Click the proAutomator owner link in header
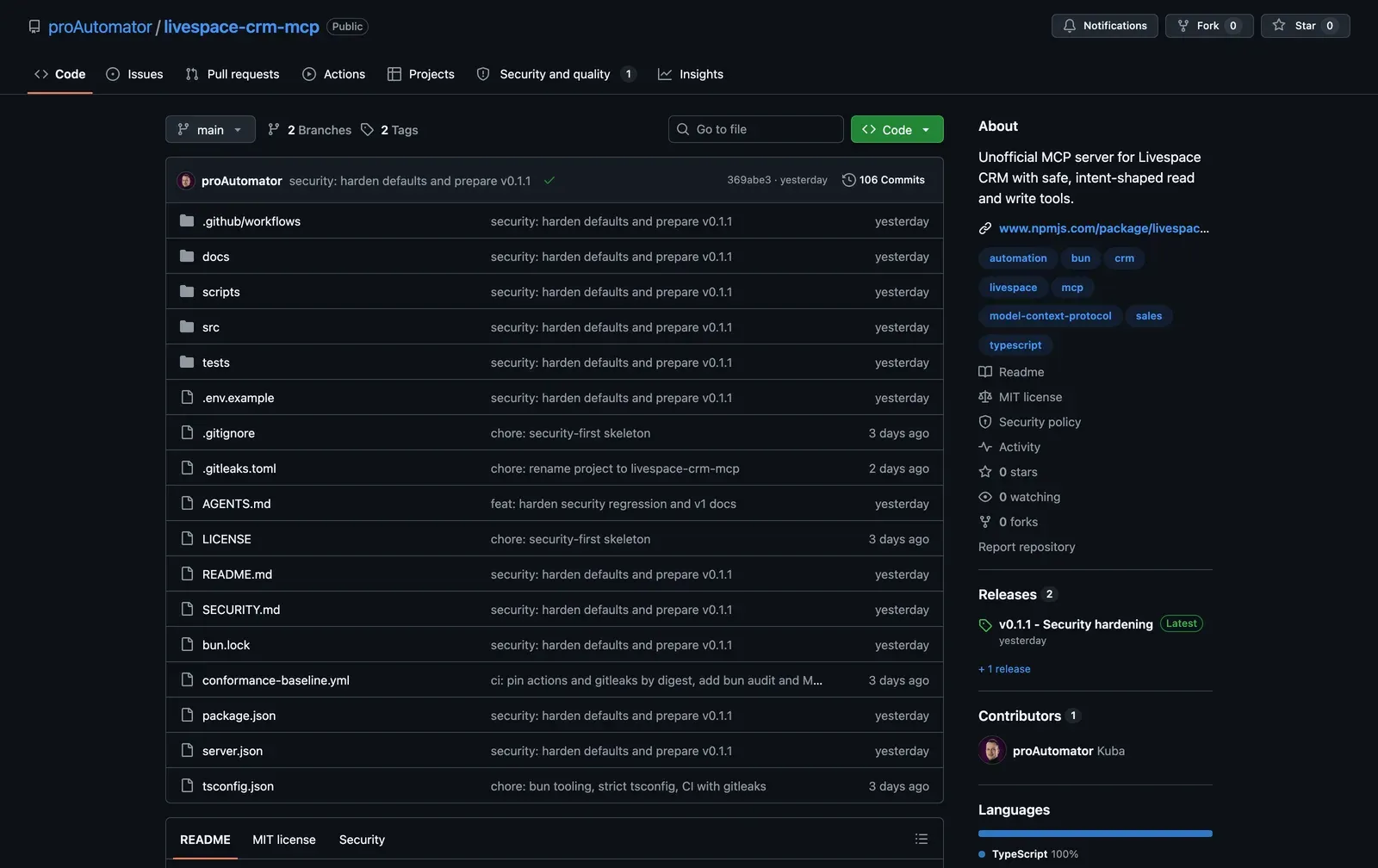 pyautogui.click(x=100, y=27)
